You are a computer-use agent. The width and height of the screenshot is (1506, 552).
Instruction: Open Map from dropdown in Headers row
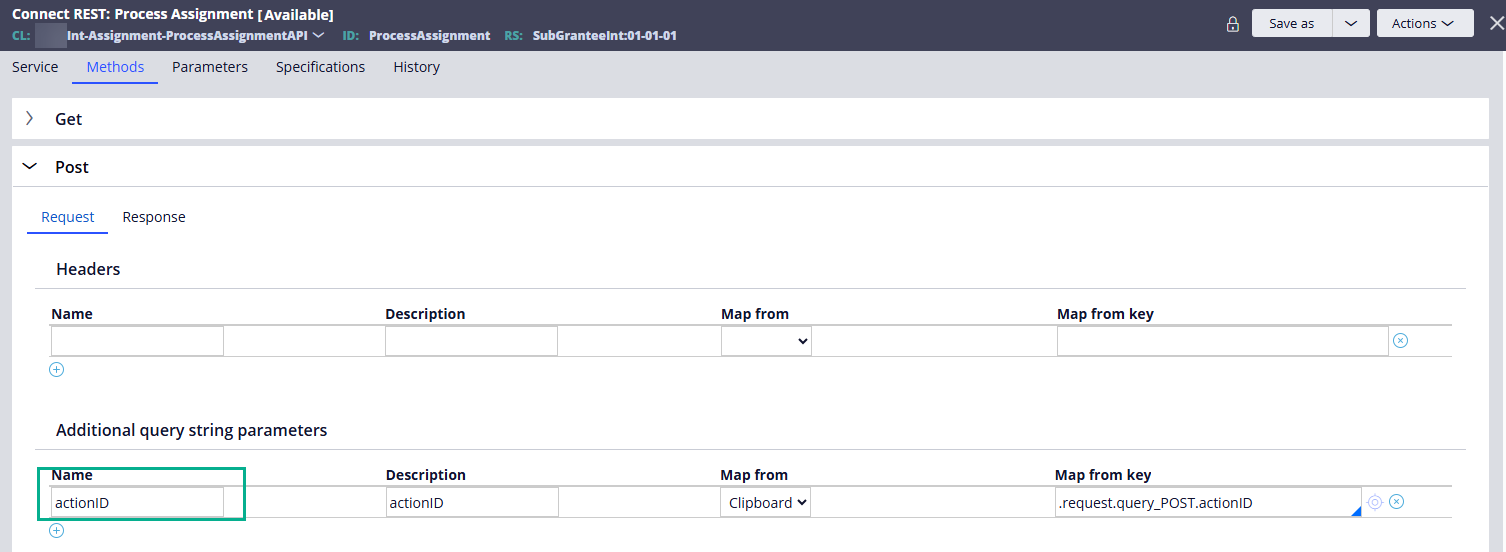click(x=765, y=342)
